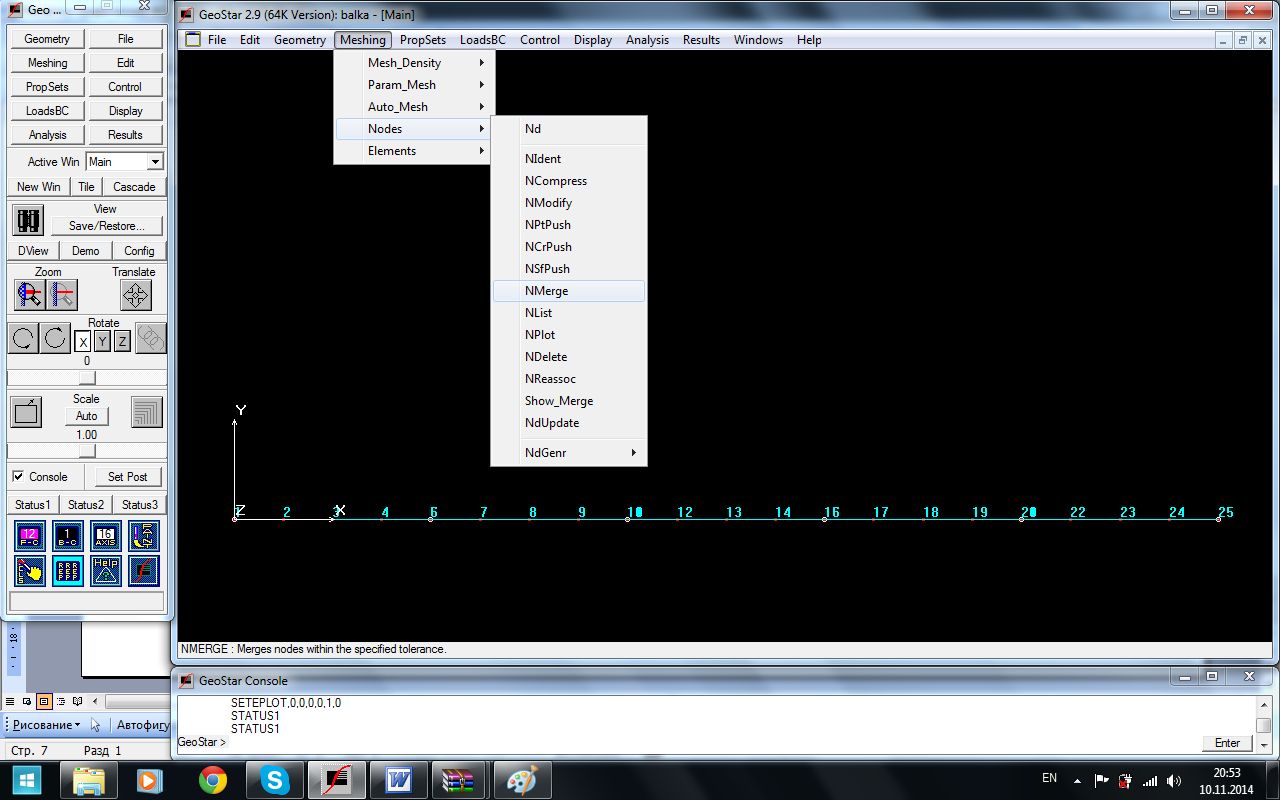Open the Word Рисование dropdown
The image size is (1280, 800).
pyautogui.click(x=47, y=724)
